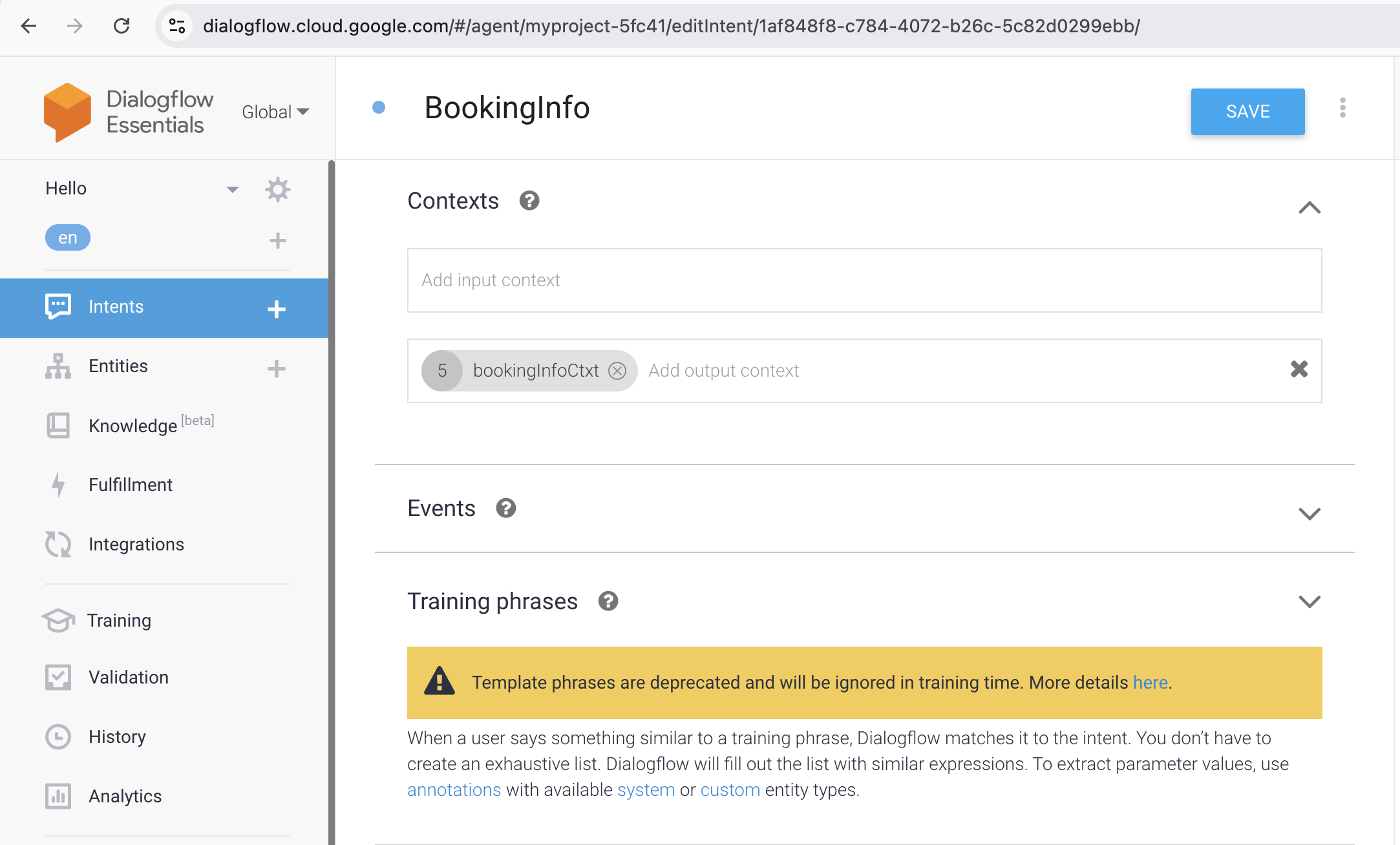
Task: Remove bookingInfoCtxt output context
Action: 618,370
